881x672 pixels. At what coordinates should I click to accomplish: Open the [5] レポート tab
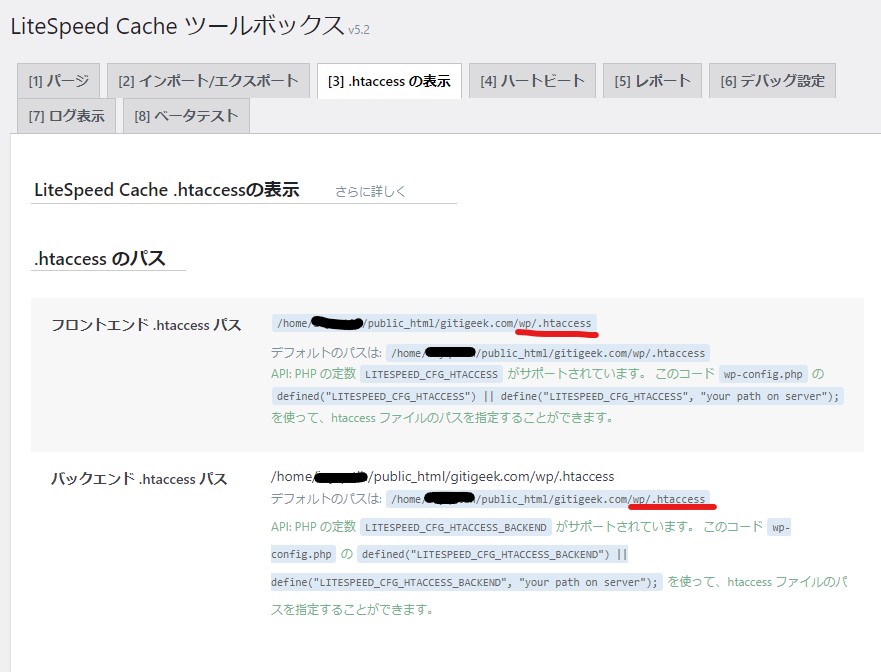[x=652, y=81]
